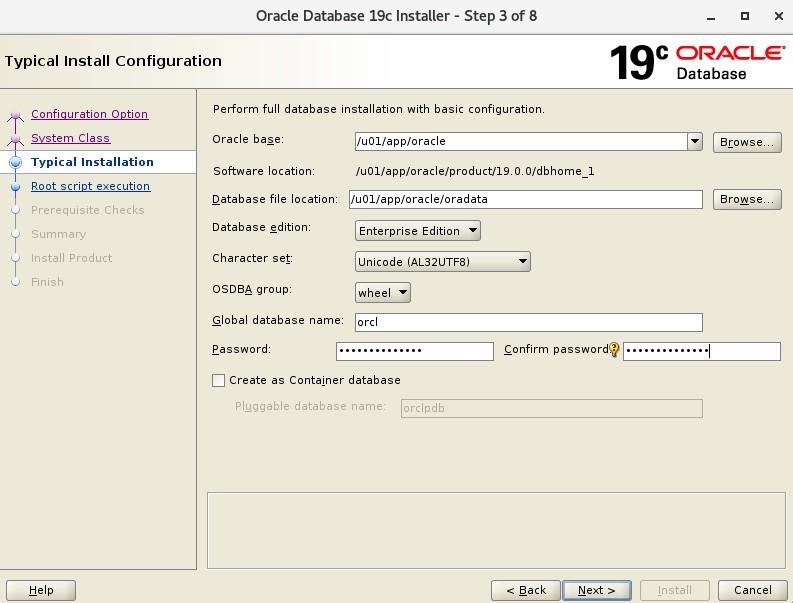Click the Global database name field
Image resolution: width=793 pixels, height=603 pixels.
coord(528,322)
